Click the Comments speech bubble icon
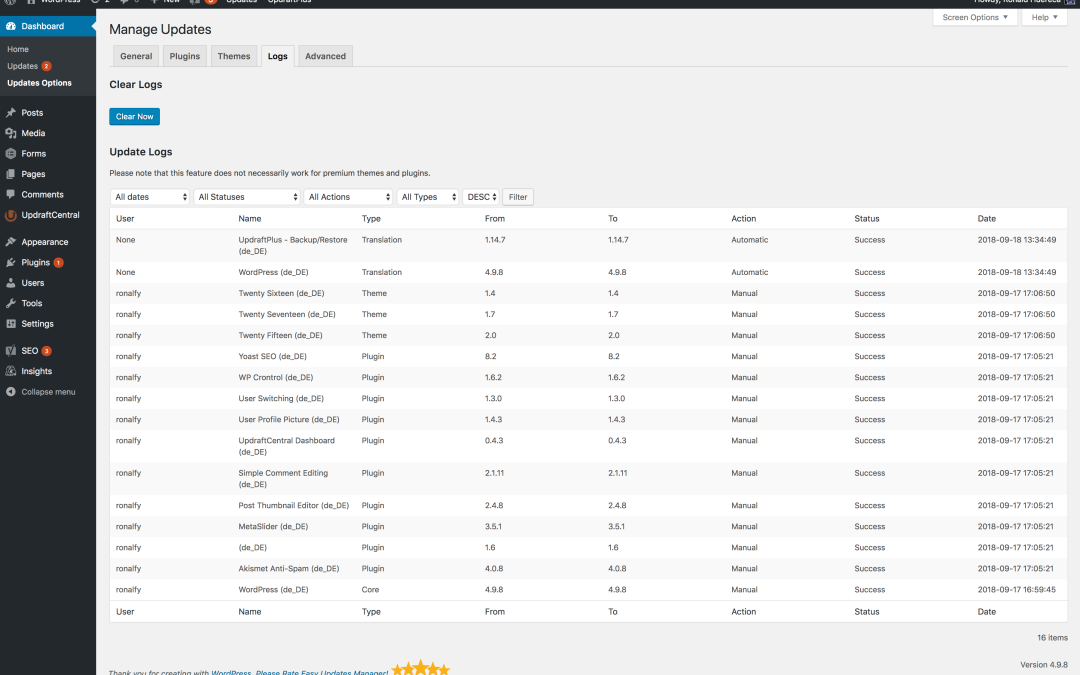The width and height of the screenshot is (1080, 675). click(x=10, y=194)
